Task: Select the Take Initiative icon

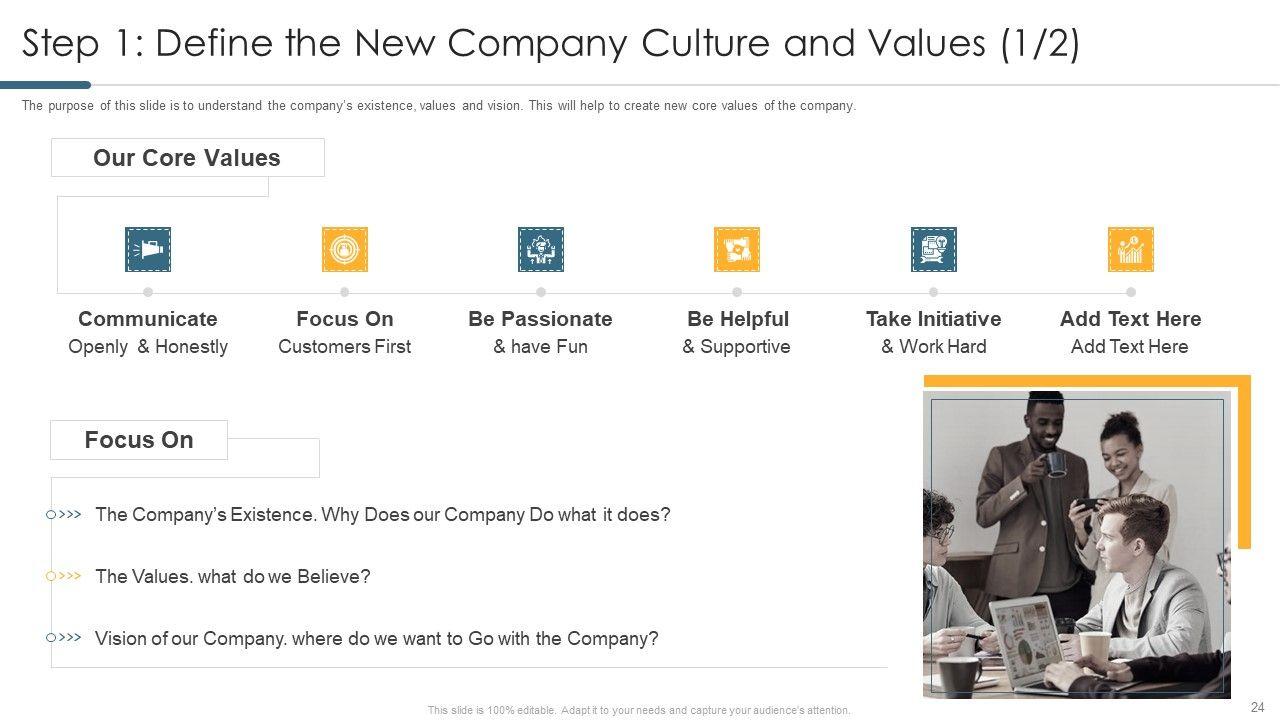Action: (x=934, y=249)
